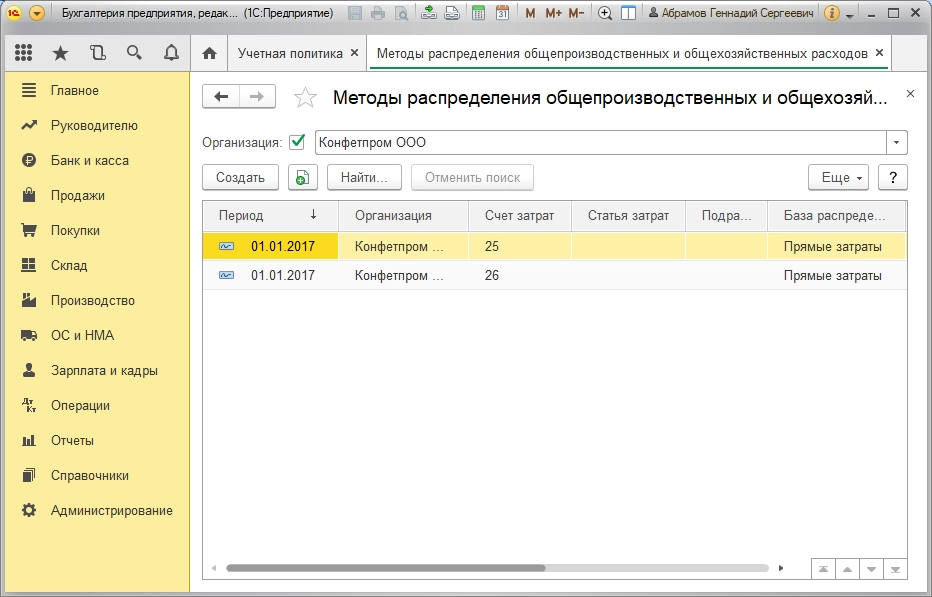
Task: Open the Покупки section
Action: (97, 231)
